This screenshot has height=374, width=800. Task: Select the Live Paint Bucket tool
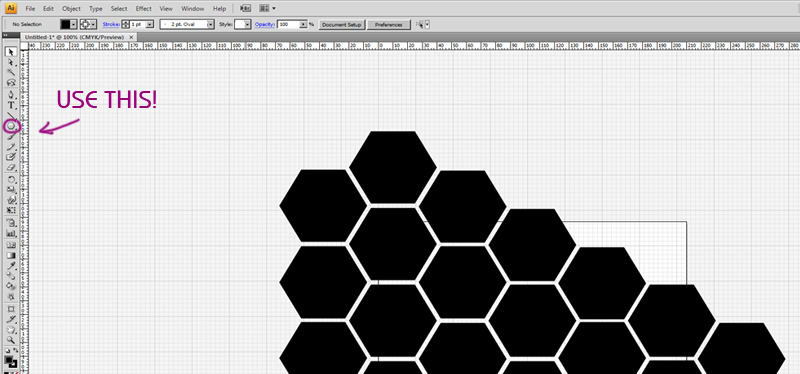(x=11, y=286)
